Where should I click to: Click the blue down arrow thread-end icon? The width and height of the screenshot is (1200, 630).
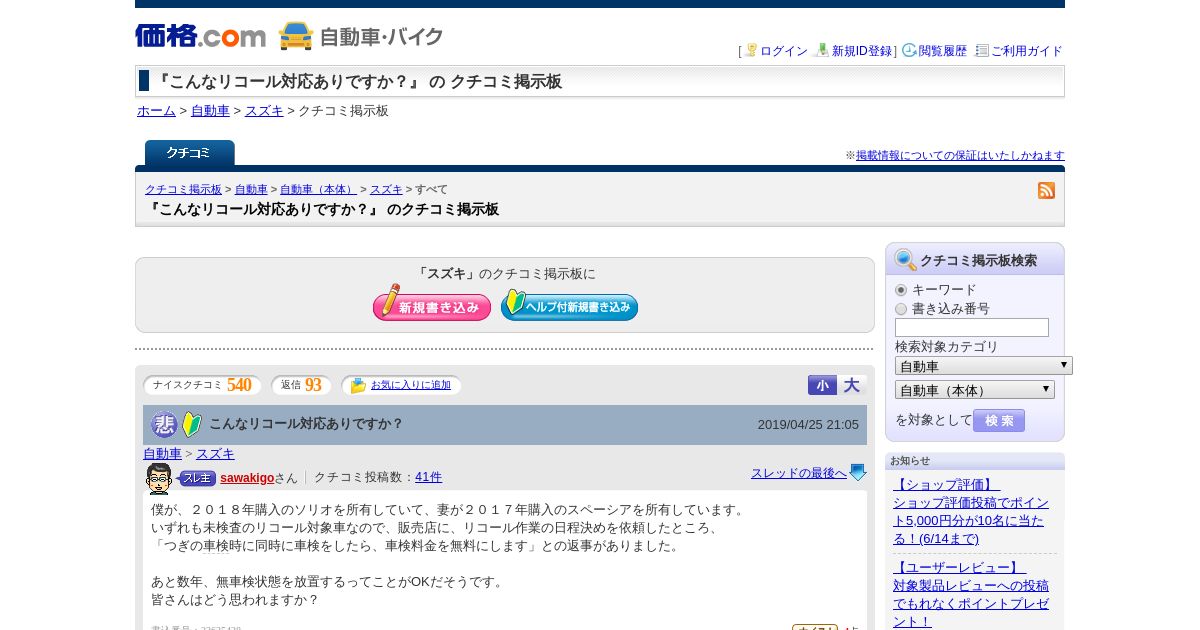coord(858,473)
